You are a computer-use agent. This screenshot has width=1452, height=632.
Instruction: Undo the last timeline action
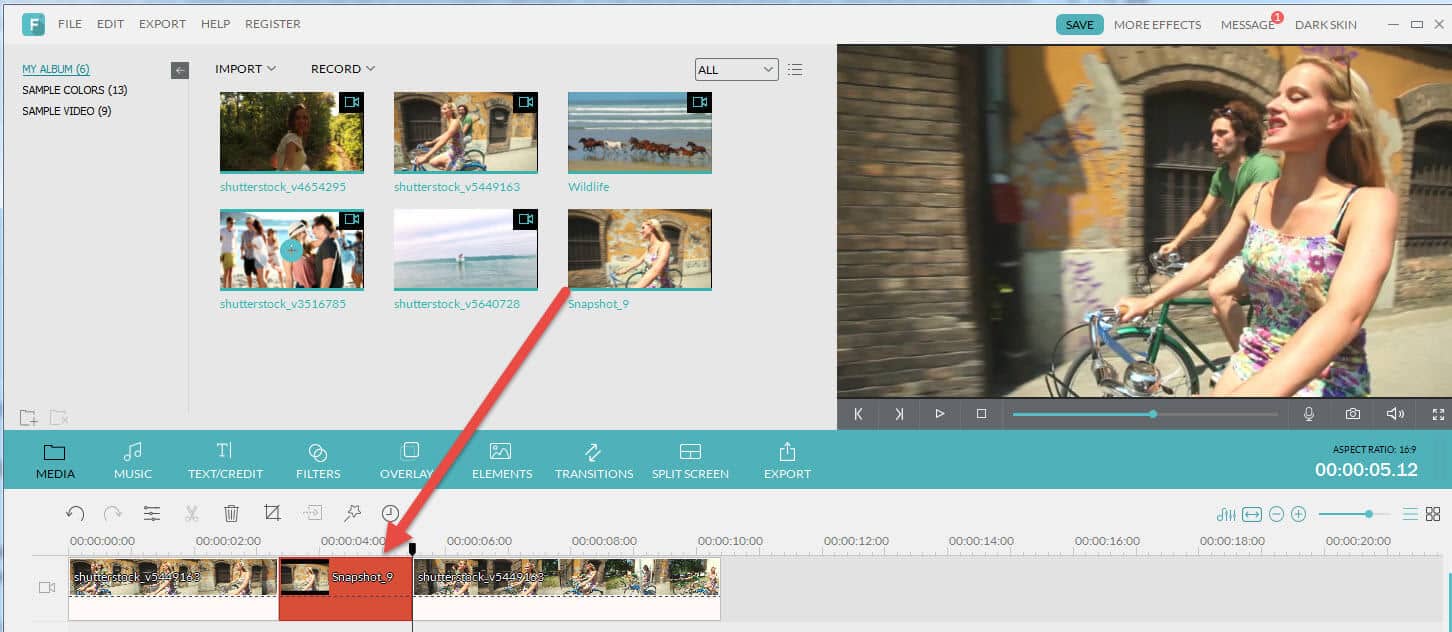[75, 513]
